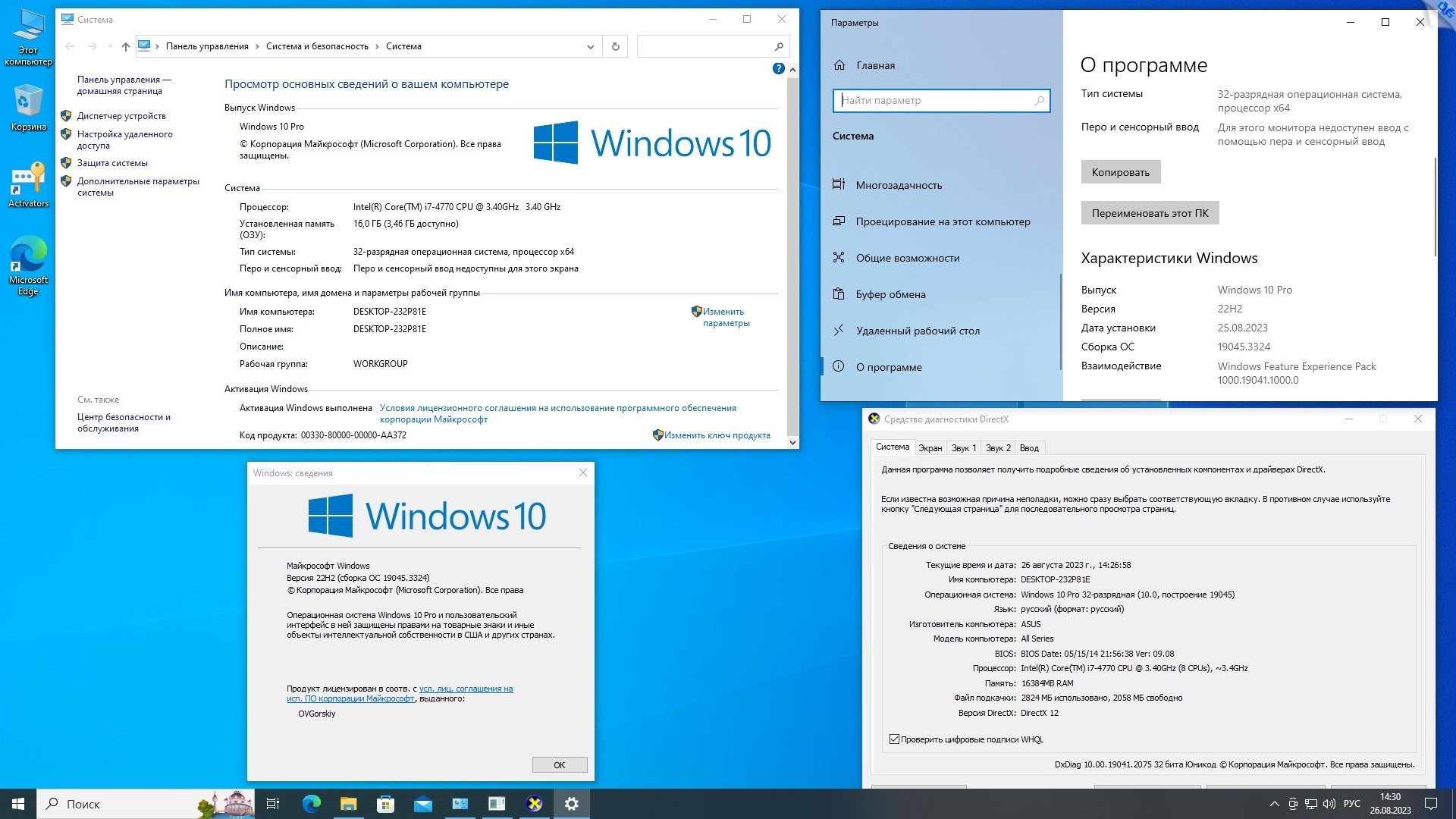
Task: Open Microsoft Edge desktop shortcut
Action: pyautogui.click(x=28, y=265)
